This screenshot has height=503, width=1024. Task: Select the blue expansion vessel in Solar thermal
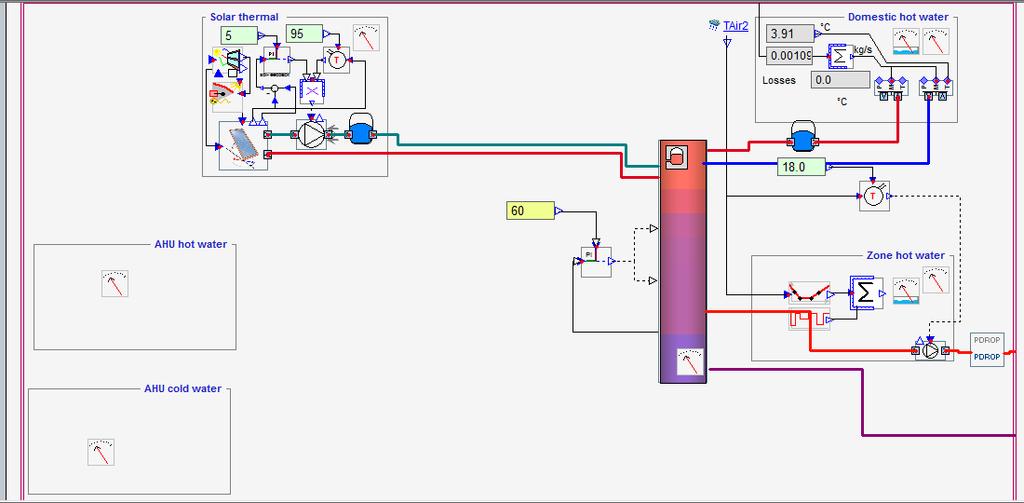(360, 129)
